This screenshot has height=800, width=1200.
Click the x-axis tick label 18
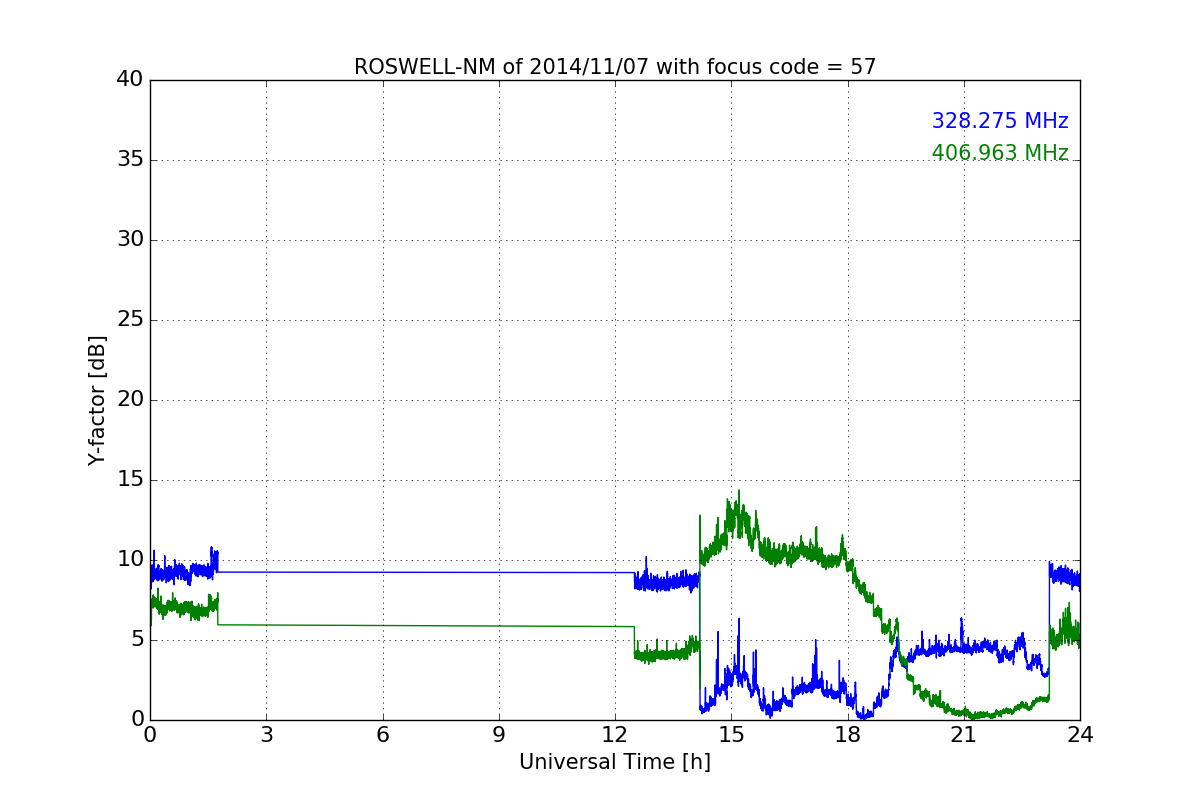848,735
